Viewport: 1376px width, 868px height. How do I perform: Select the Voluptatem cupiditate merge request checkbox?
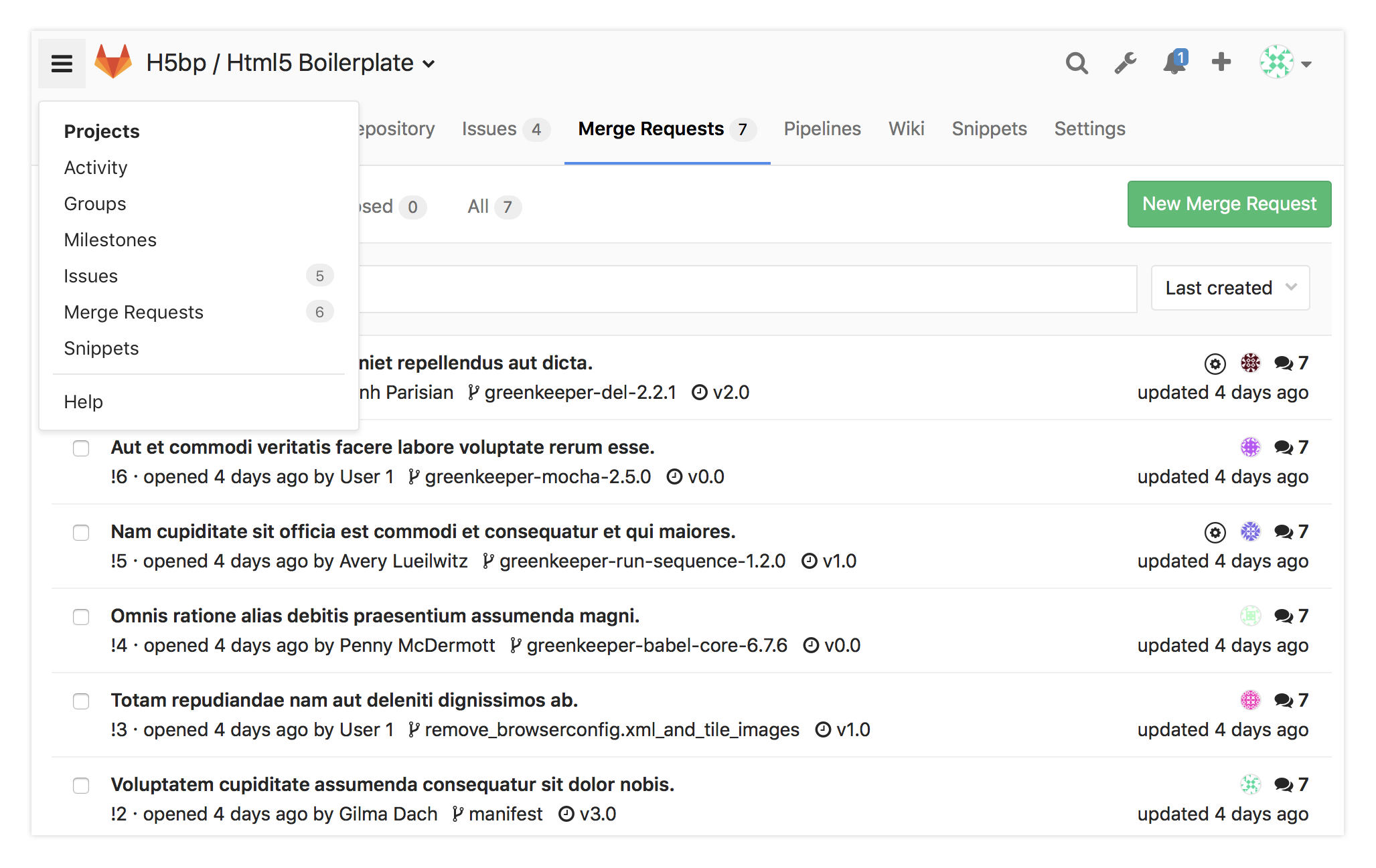pos(81,785)
